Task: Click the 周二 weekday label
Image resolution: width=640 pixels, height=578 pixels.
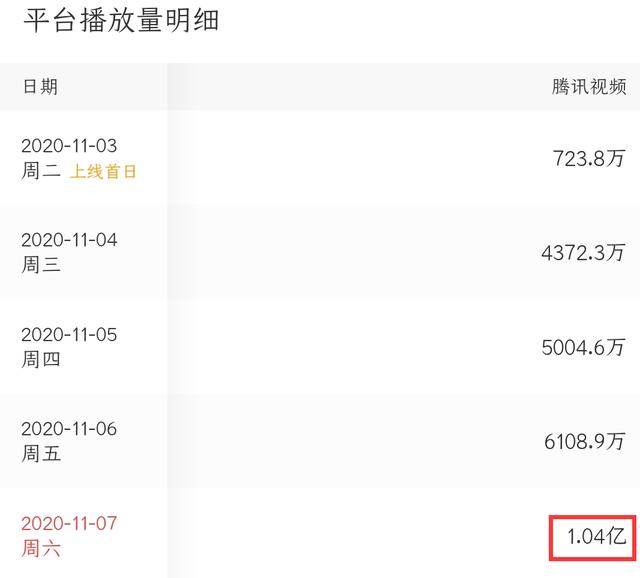Action: click(41, 171)
